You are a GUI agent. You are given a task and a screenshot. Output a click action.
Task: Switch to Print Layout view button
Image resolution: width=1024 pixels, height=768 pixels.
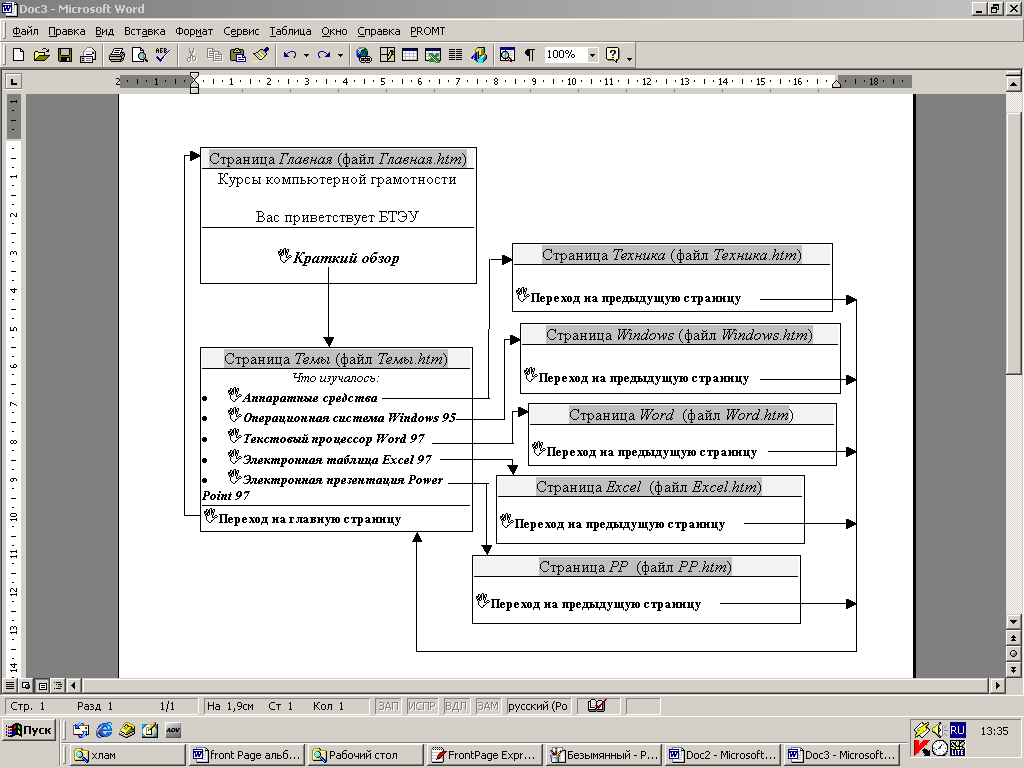(42, 685)
